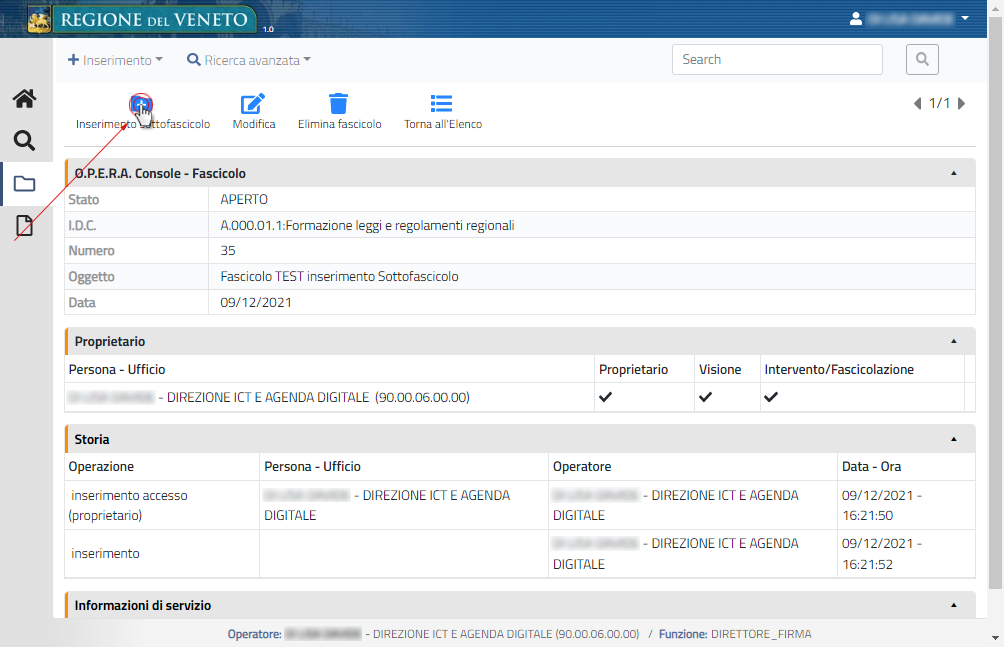1004x647 pixels.
Task: Collapse the O.P.E.R.A. Console - Fascicolo panel
Action: point(953,173)
